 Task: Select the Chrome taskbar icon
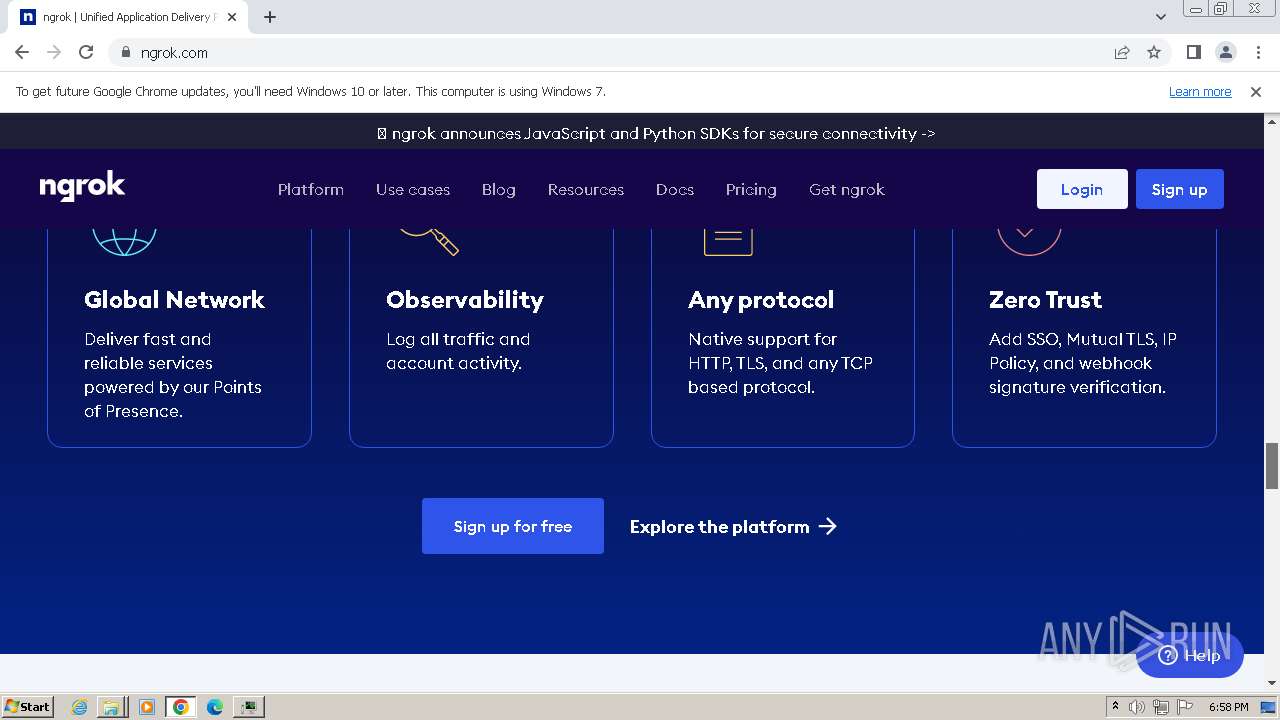(x=180, y=707)
